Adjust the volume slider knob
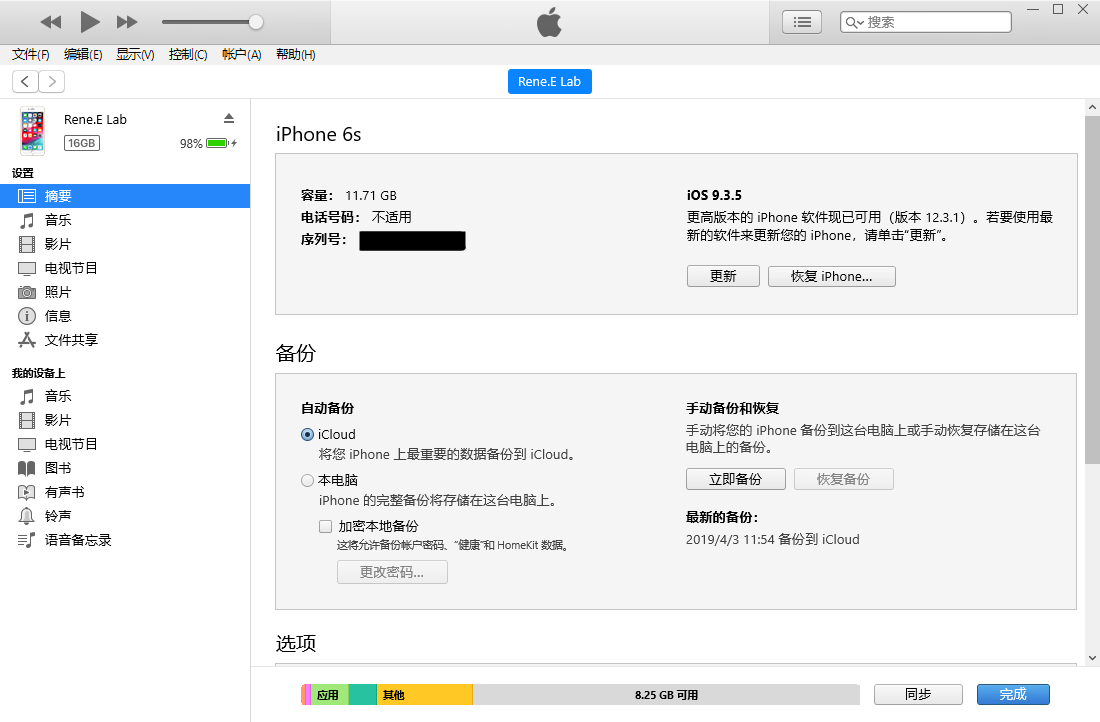Image resolution: width=1100 pixels, height=722 pixels. pos(256,22)
